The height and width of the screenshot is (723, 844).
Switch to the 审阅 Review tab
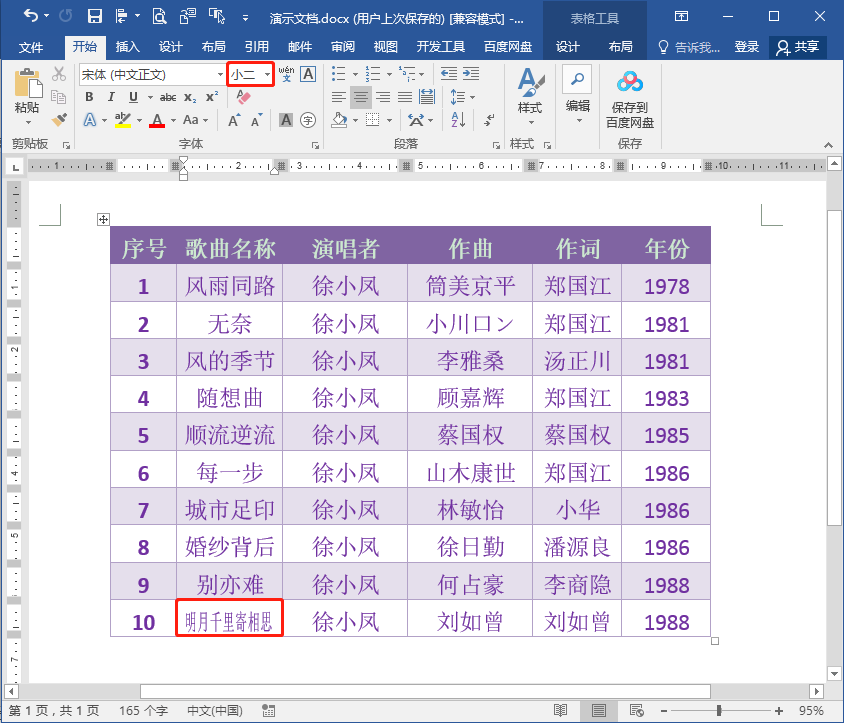[343, 47]
